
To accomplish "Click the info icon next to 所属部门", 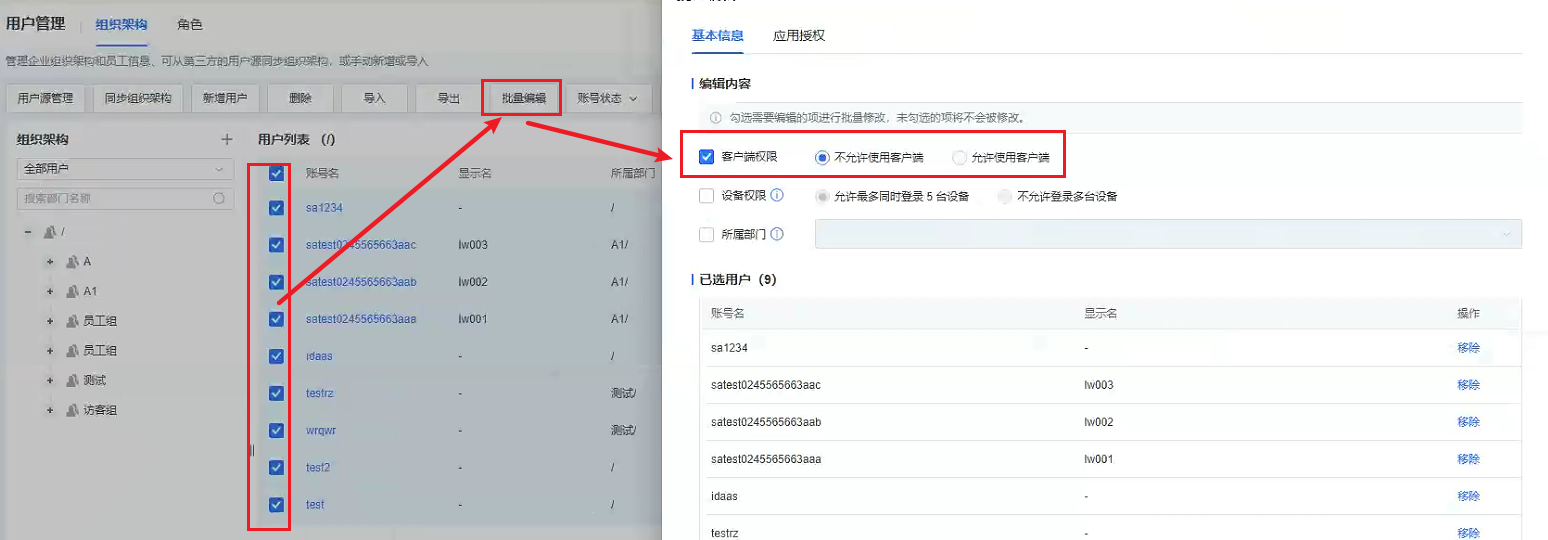I will (x=777, y=234).
